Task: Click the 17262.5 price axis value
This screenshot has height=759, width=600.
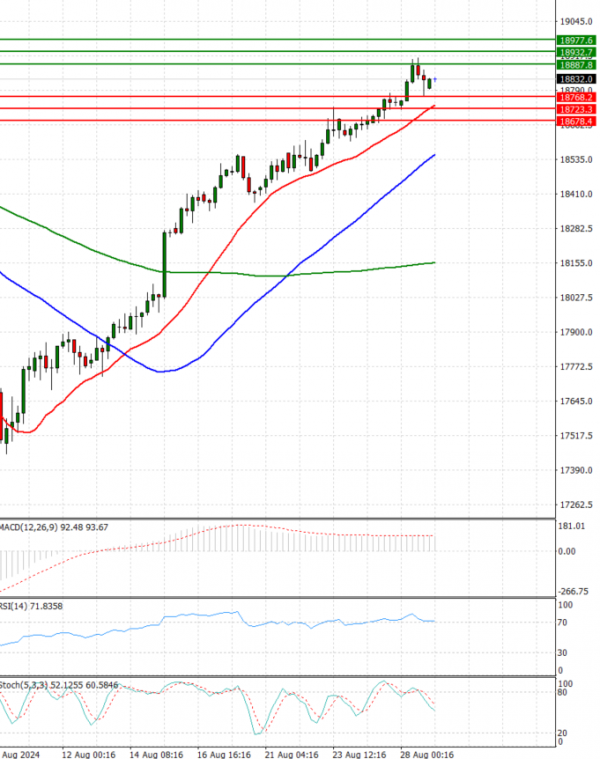Action: coord(576,504)
